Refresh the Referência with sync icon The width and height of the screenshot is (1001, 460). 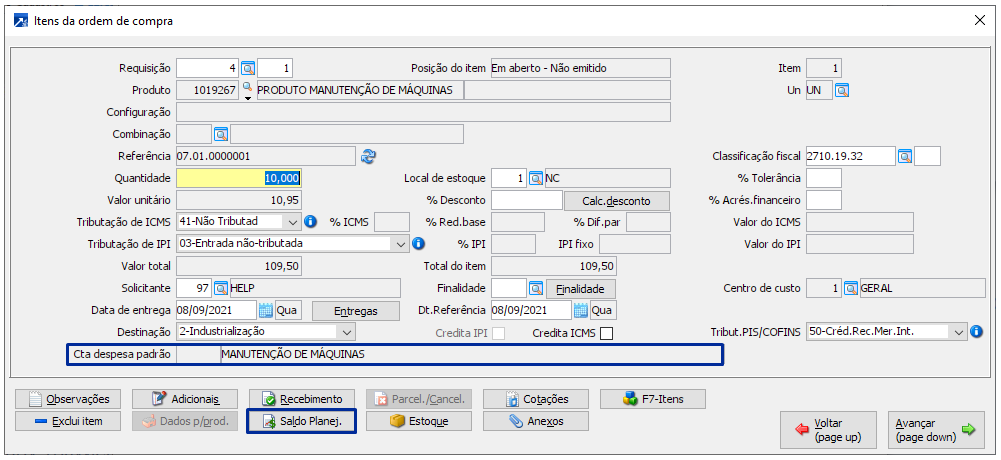(368, 156)
